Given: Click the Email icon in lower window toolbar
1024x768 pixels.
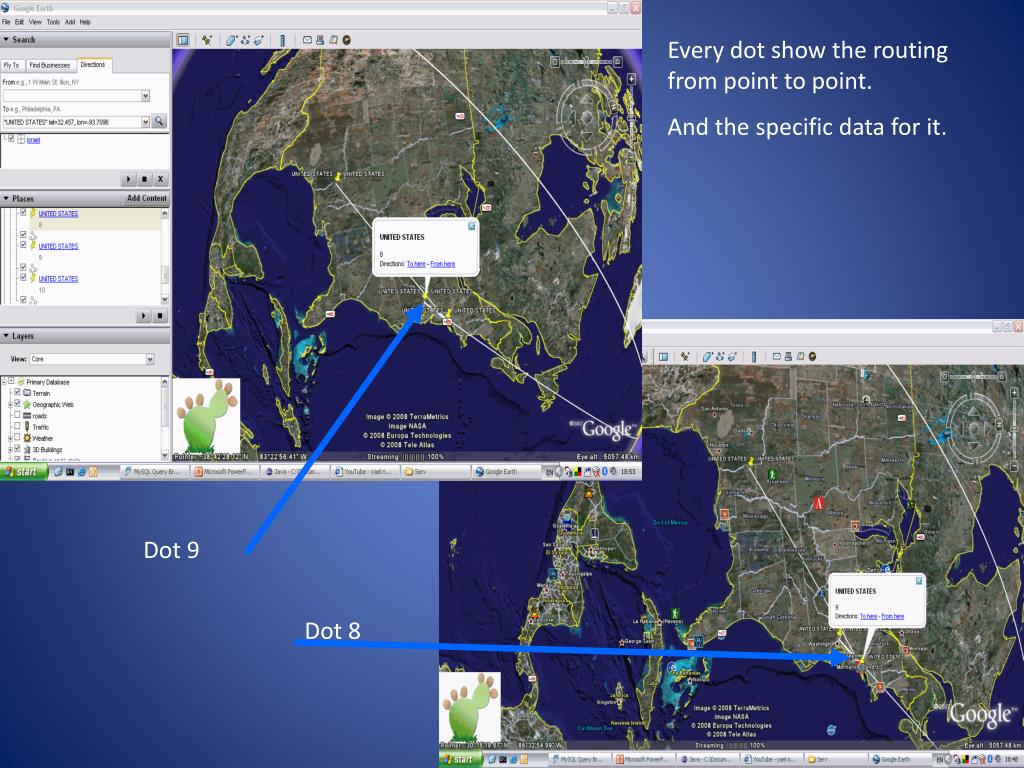Looking at the screenshot, I should pos(777,357).
